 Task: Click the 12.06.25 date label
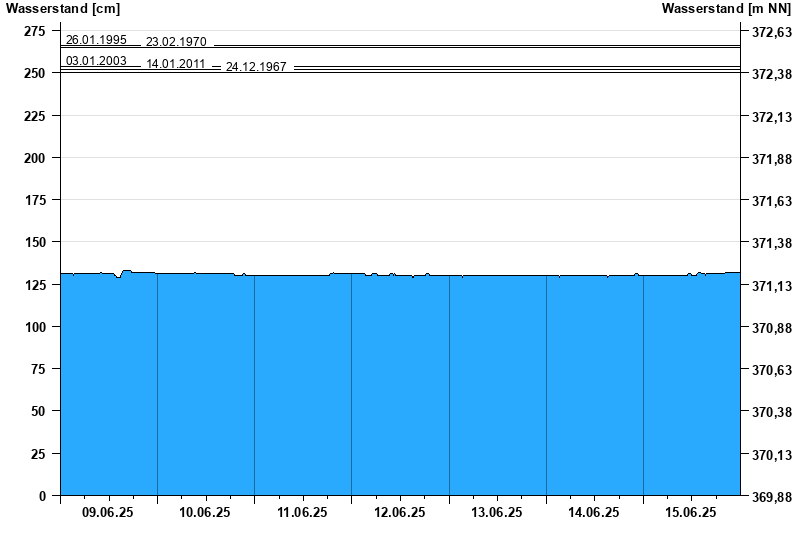(x=399, y=512)
